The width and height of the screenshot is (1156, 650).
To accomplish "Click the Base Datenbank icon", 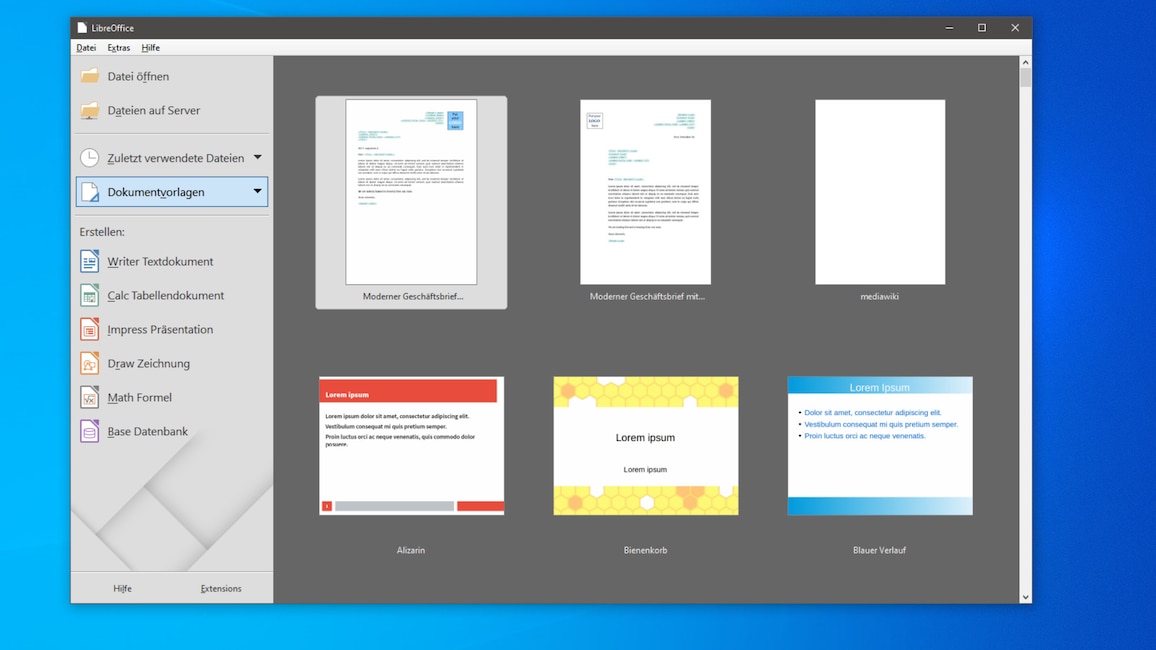I will click(x=89, y=431).
